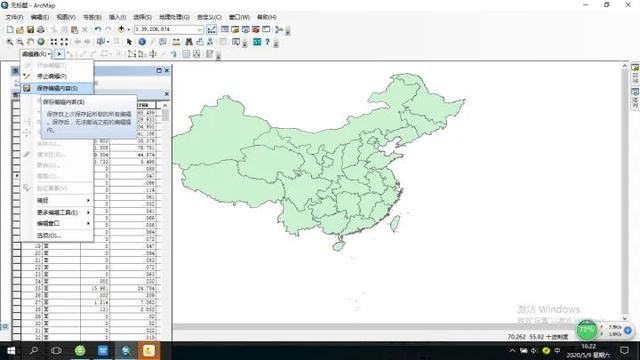
Task: Open the Windows Start menu
Action: 11,351
